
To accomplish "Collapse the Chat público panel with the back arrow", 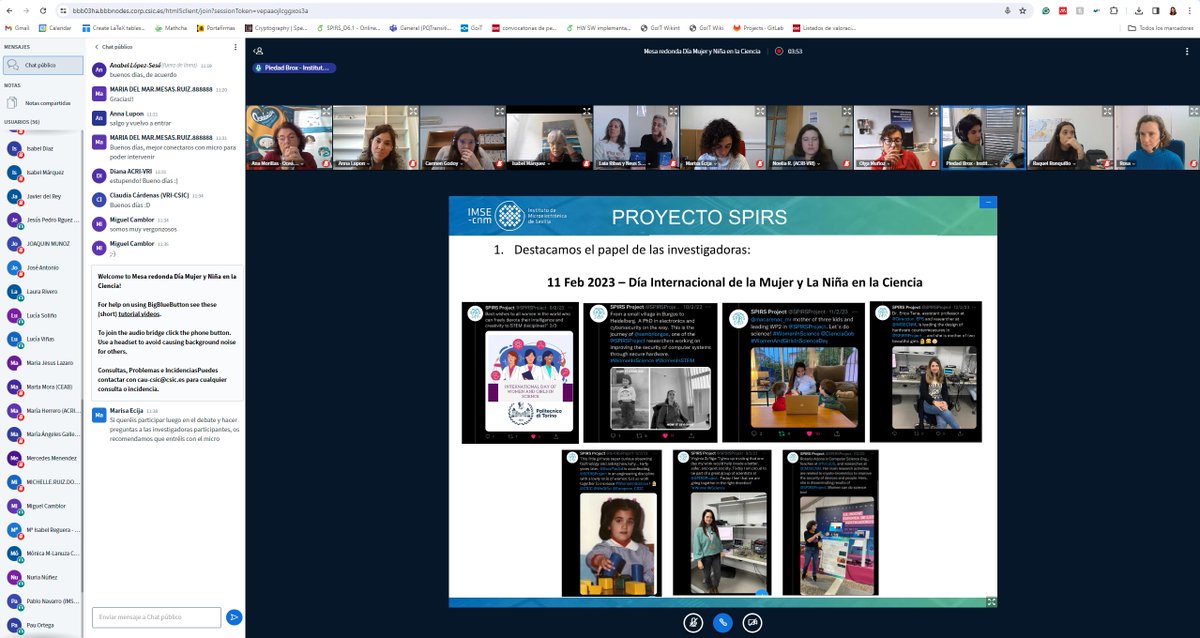I will (96, 47).
